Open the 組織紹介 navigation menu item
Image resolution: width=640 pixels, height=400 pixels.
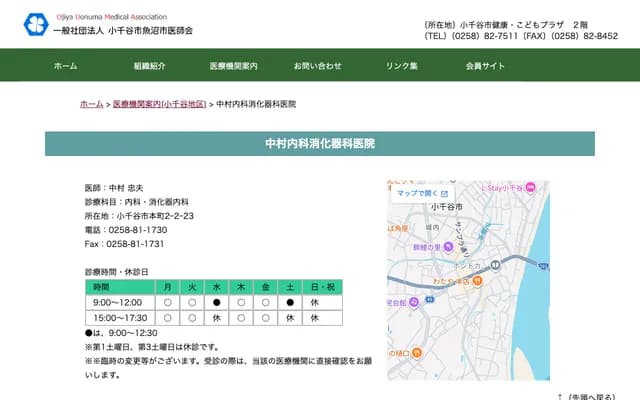148,65
